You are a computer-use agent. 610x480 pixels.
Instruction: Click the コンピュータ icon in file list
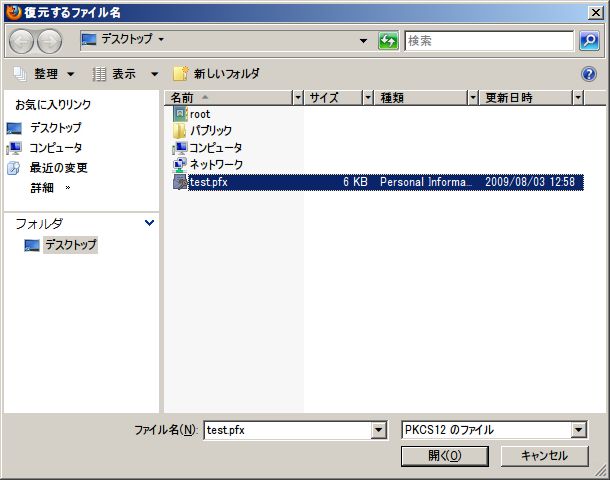(179, 148)
